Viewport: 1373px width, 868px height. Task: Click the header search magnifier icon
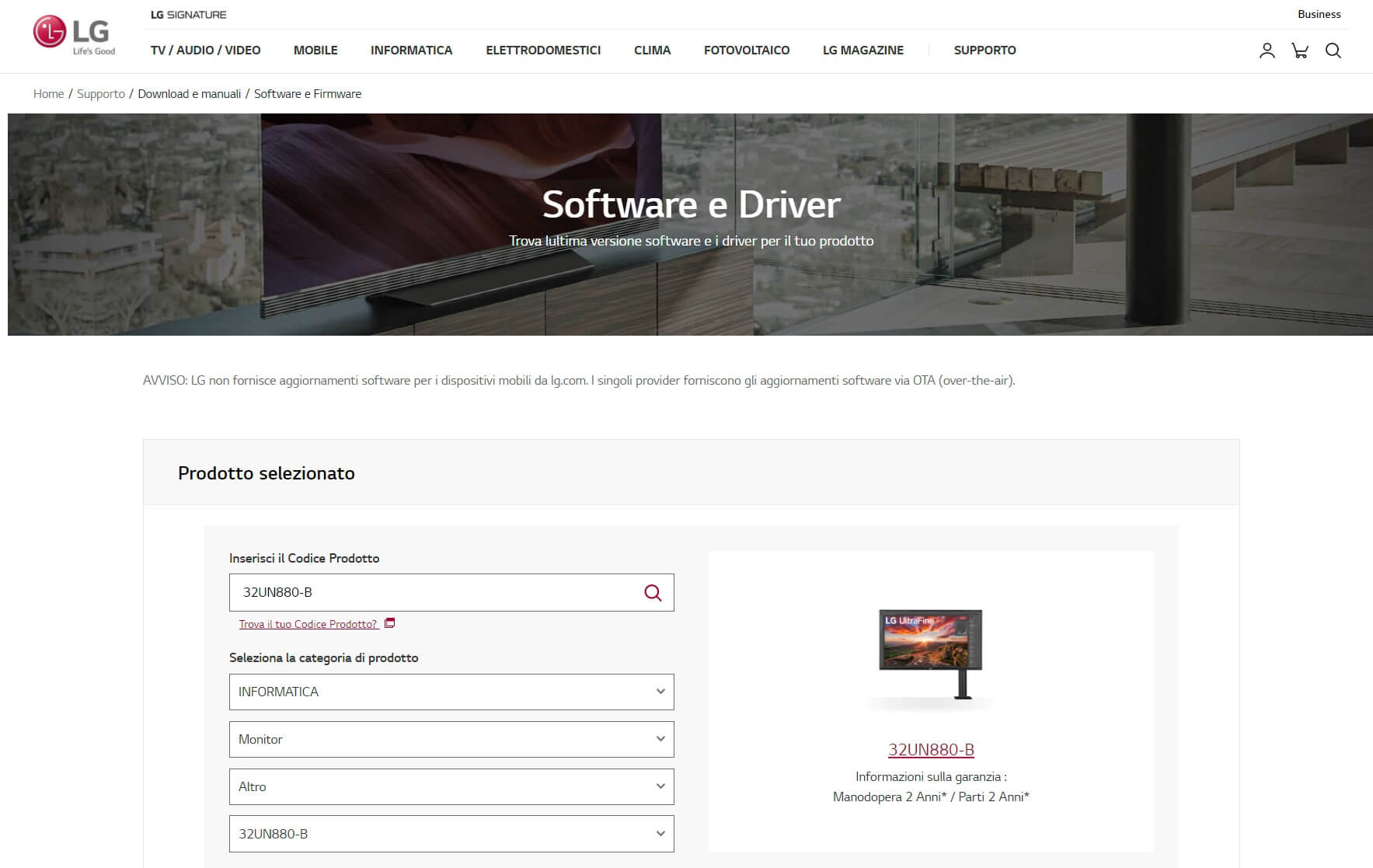coord(1333,51)
